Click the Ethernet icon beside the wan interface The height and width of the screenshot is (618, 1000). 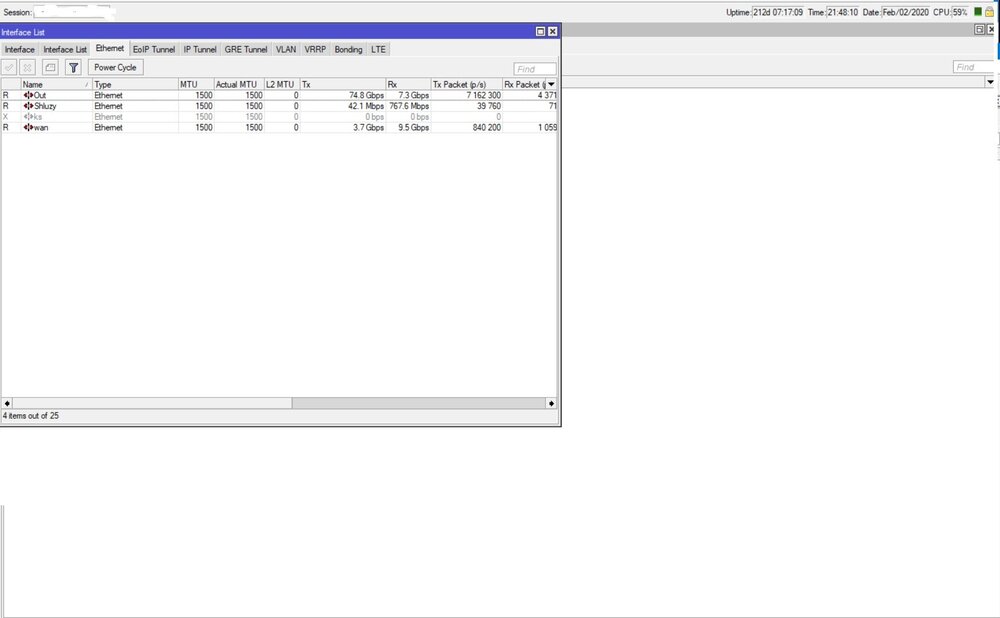pyautogui.click(x=27, y=127)
